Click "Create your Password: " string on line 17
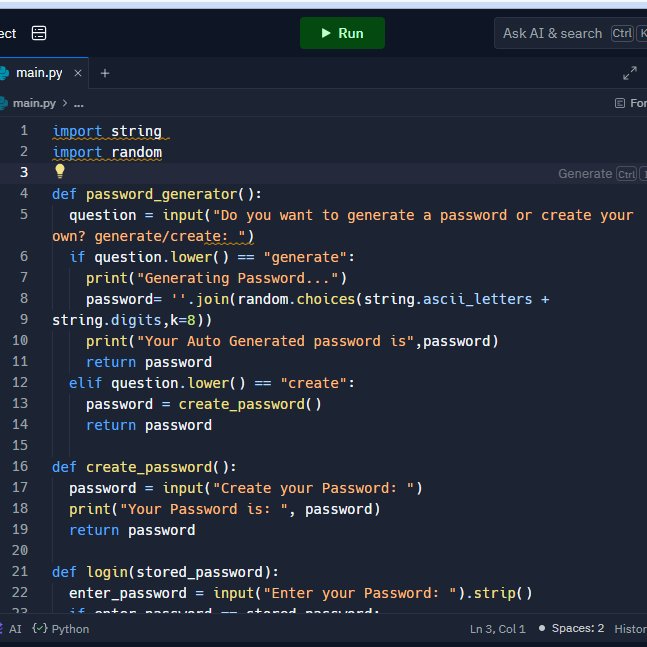This screenshot has height=647, width=647. point(313,488)
